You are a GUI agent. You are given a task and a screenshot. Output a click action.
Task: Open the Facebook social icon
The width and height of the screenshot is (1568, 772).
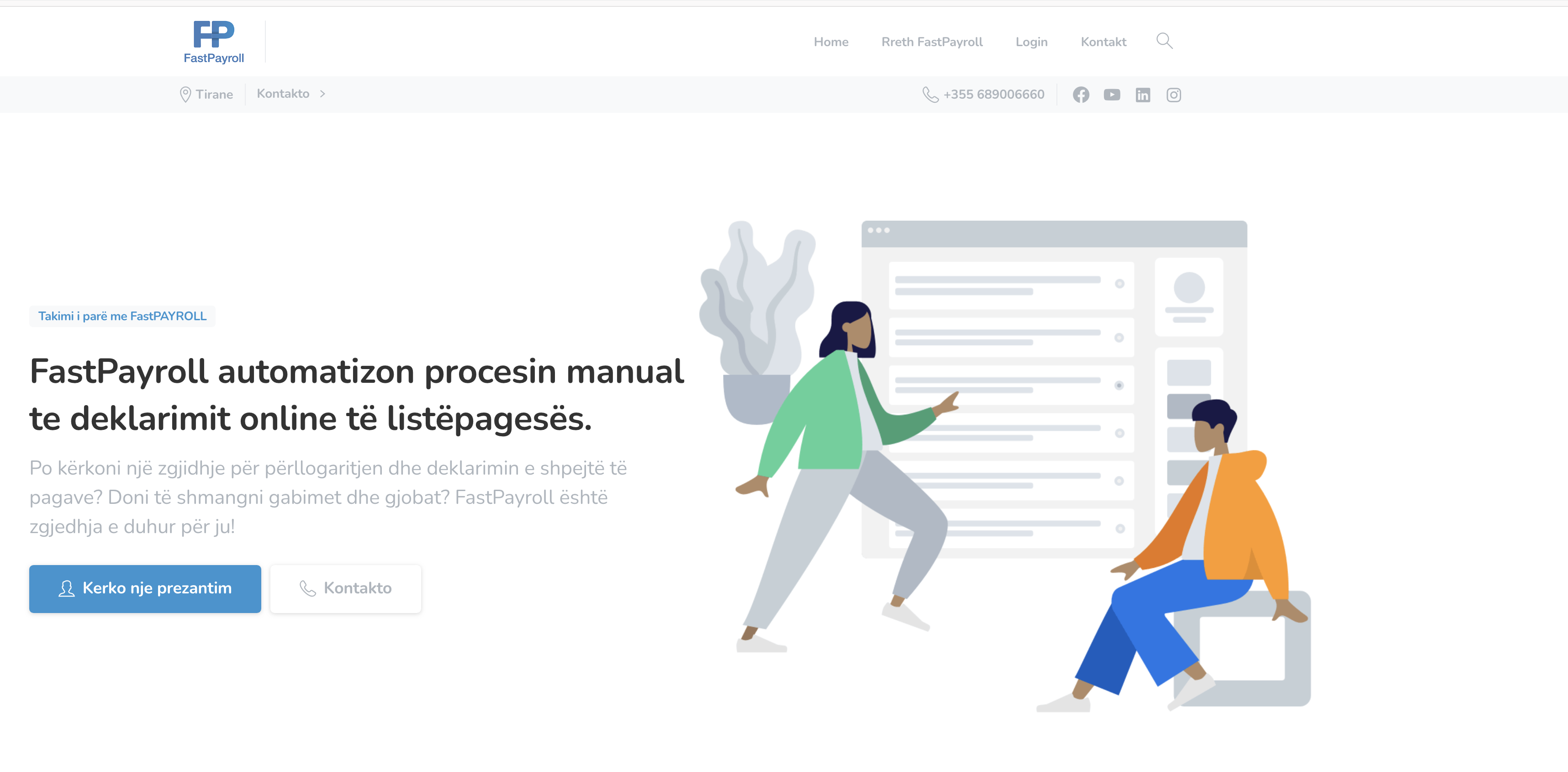point(1081,95)
